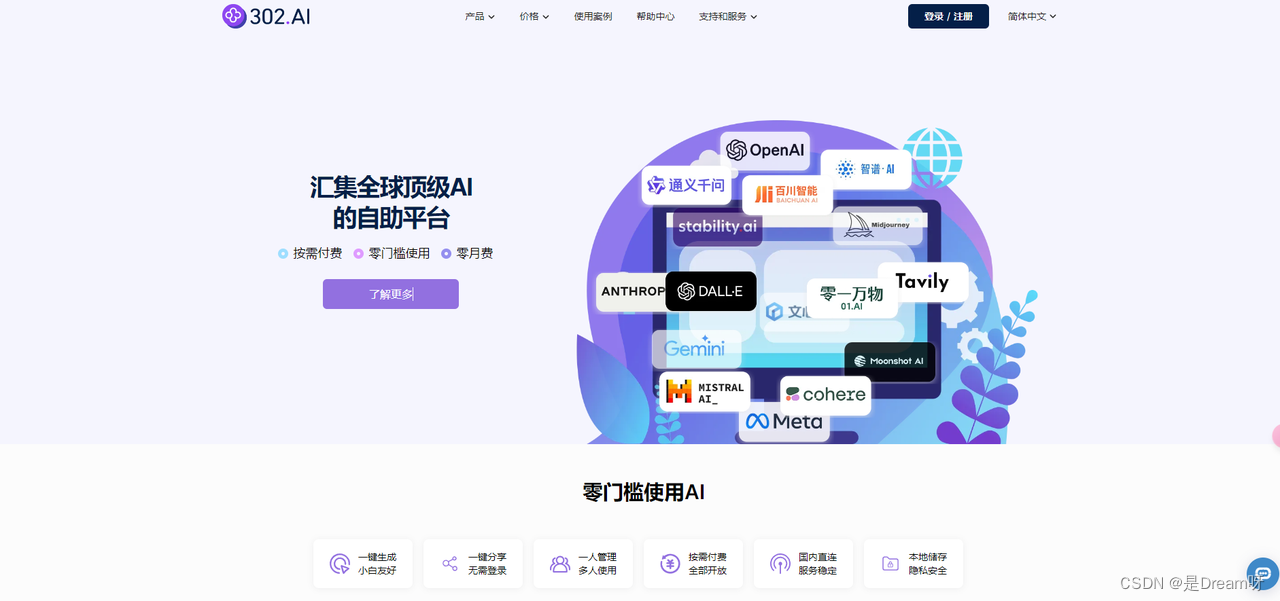The height and width of the screenshot is (601, 1280).
Task: Click the DALL·E logo card
Action: coord(711,291)
